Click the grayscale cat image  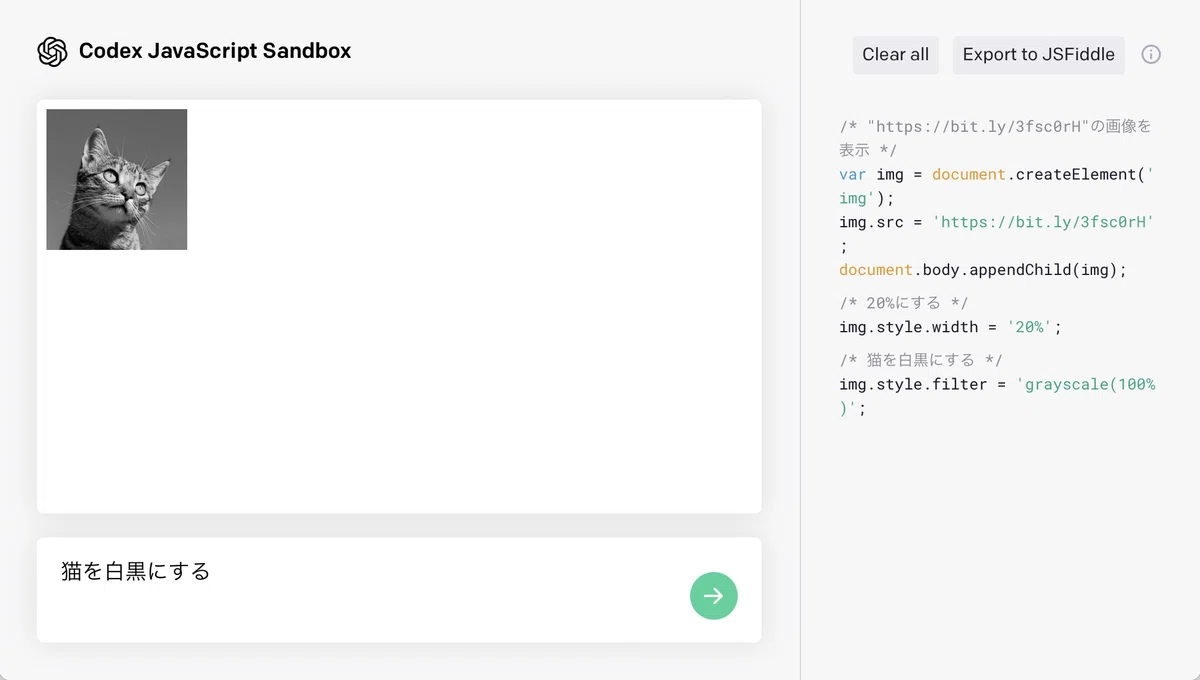point(117,179)
